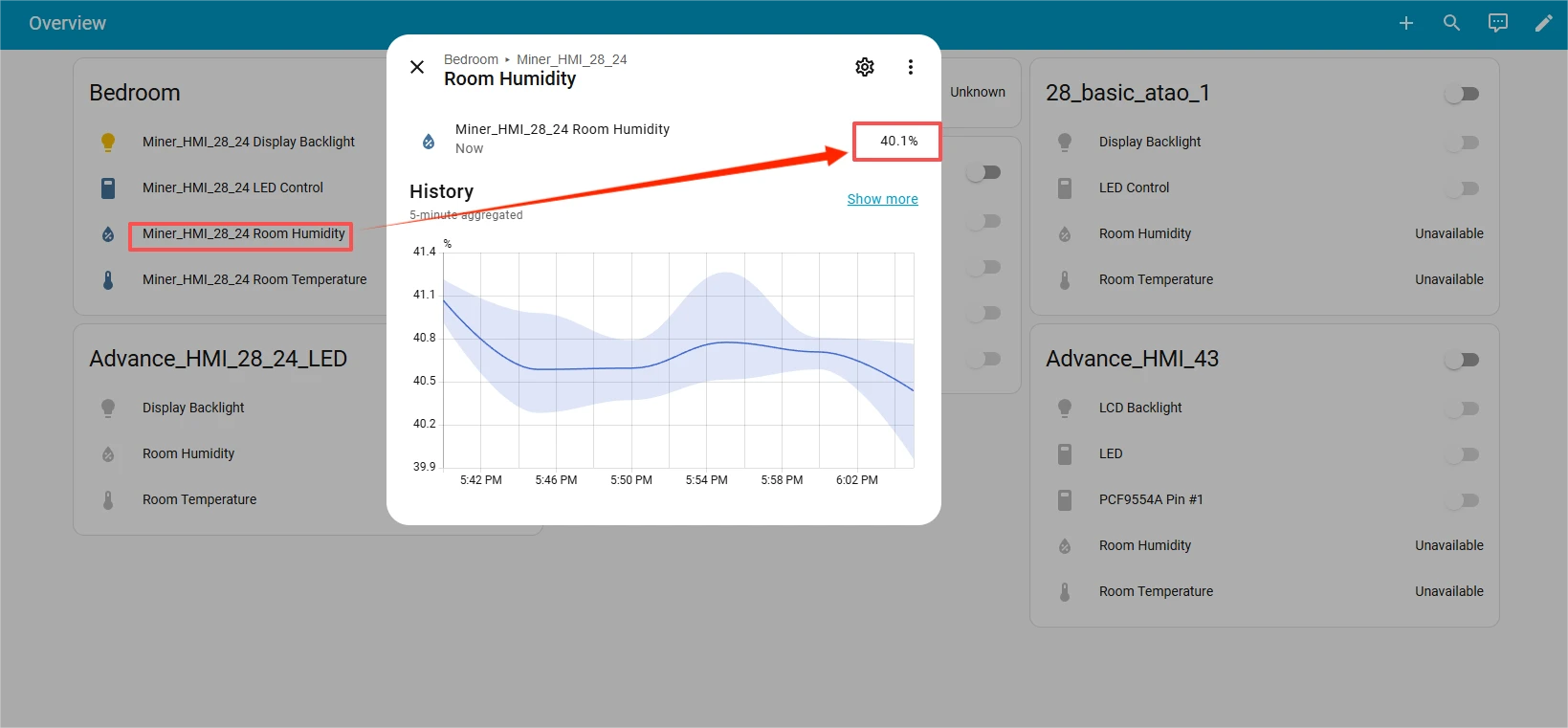The width and height of the screenshot is (1568, 728).
Task: Open search from the top bar
Action: pyautogui.click(x=1451, y=23)
